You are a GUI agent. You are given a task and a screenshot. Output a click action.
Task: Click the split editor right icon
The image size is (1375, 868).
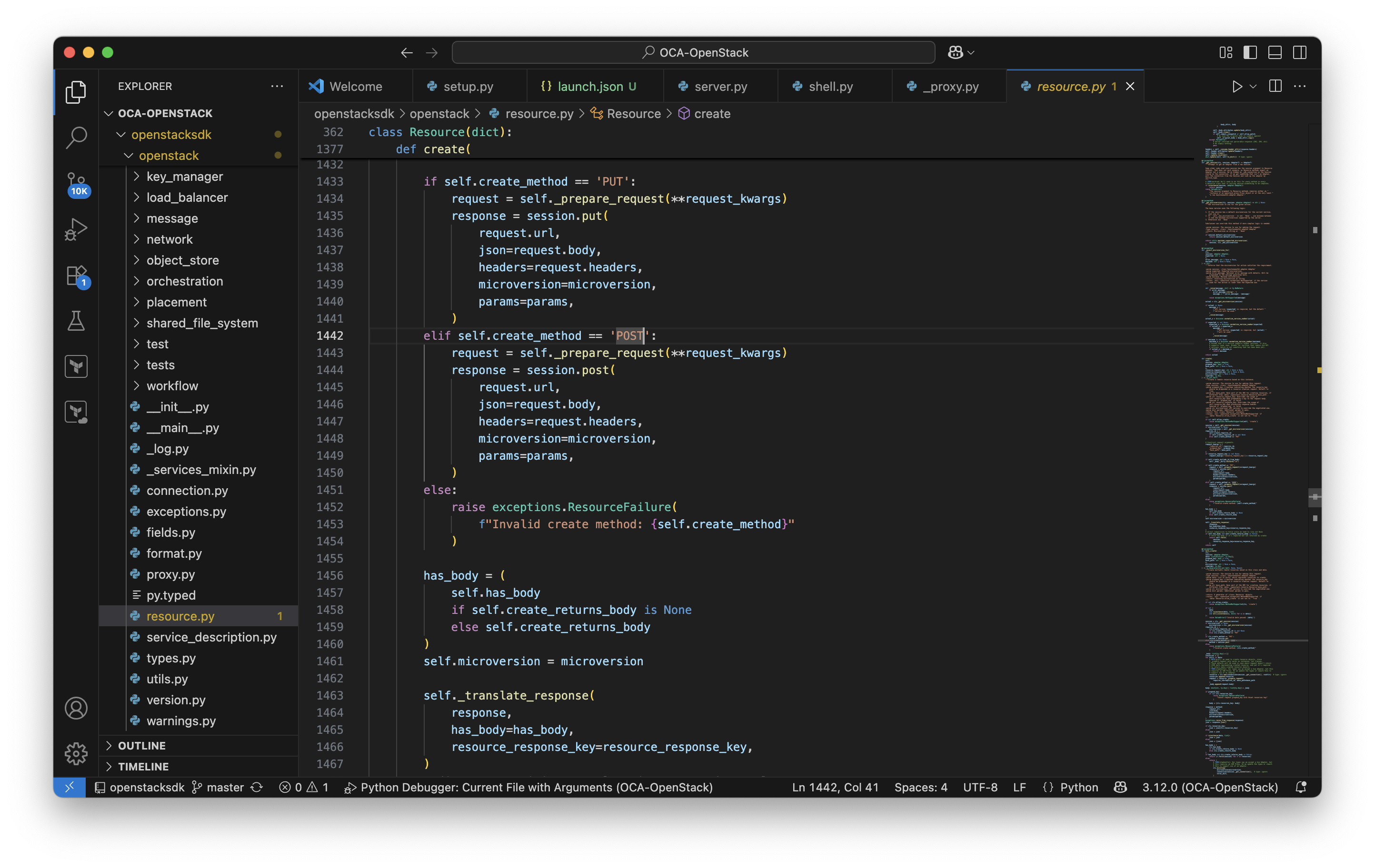coord(1275,86)
